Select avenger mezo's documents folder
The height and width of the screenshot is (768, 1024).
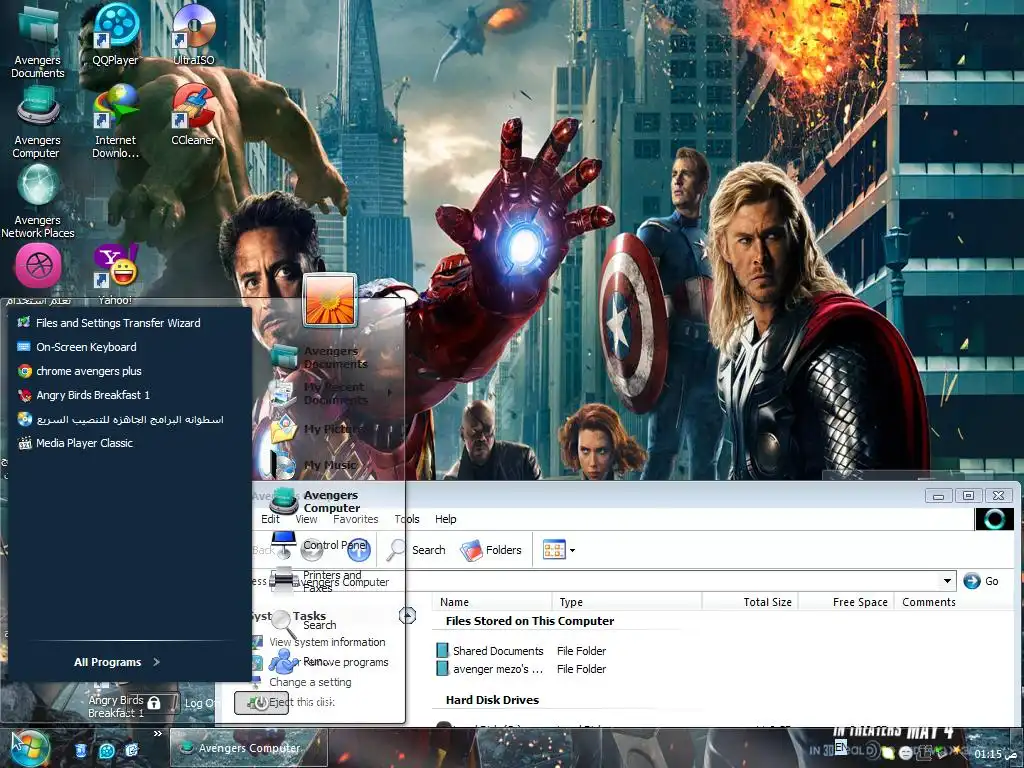[x=490, y=669]
